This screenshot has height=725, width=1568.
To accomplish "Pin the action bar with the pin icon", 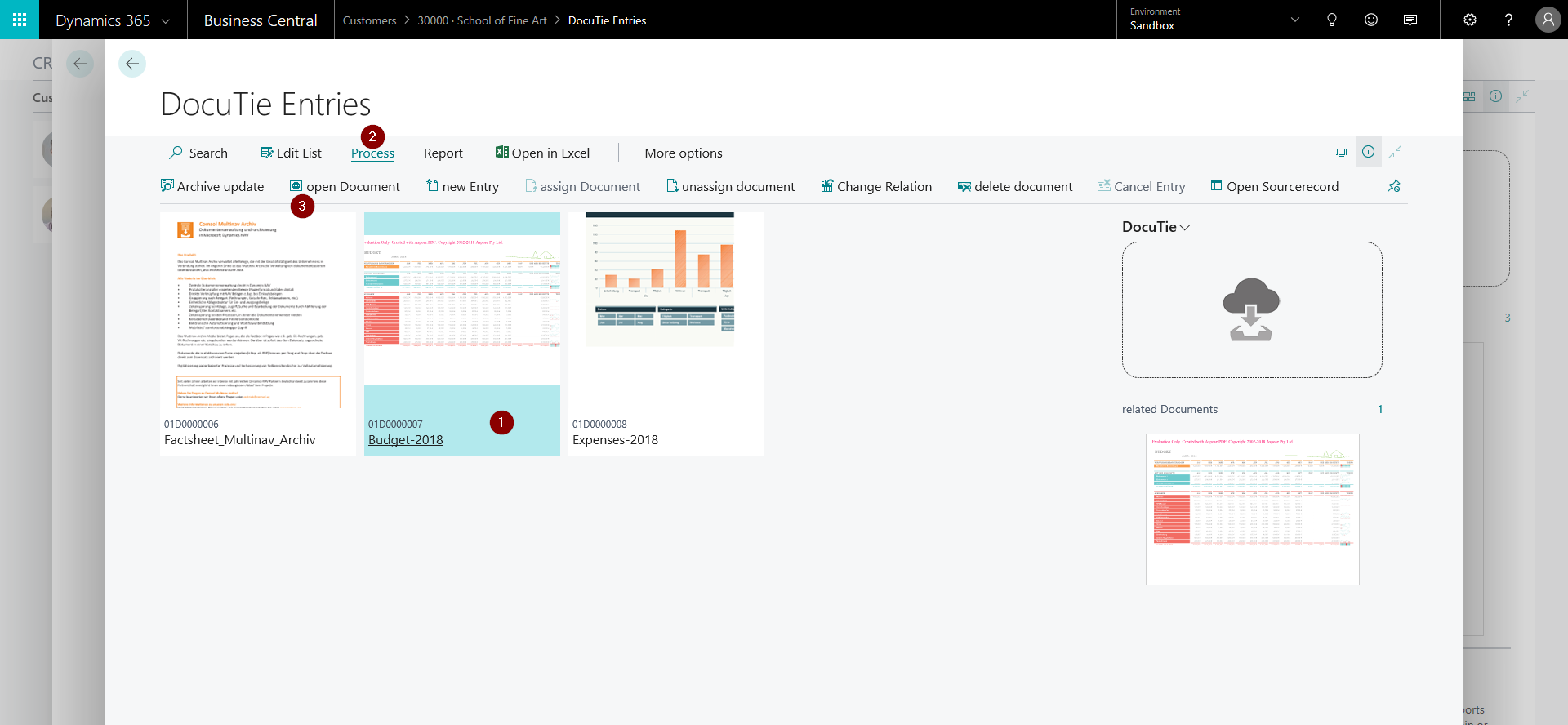I will pyautogui.click(x=1394, y=186).
